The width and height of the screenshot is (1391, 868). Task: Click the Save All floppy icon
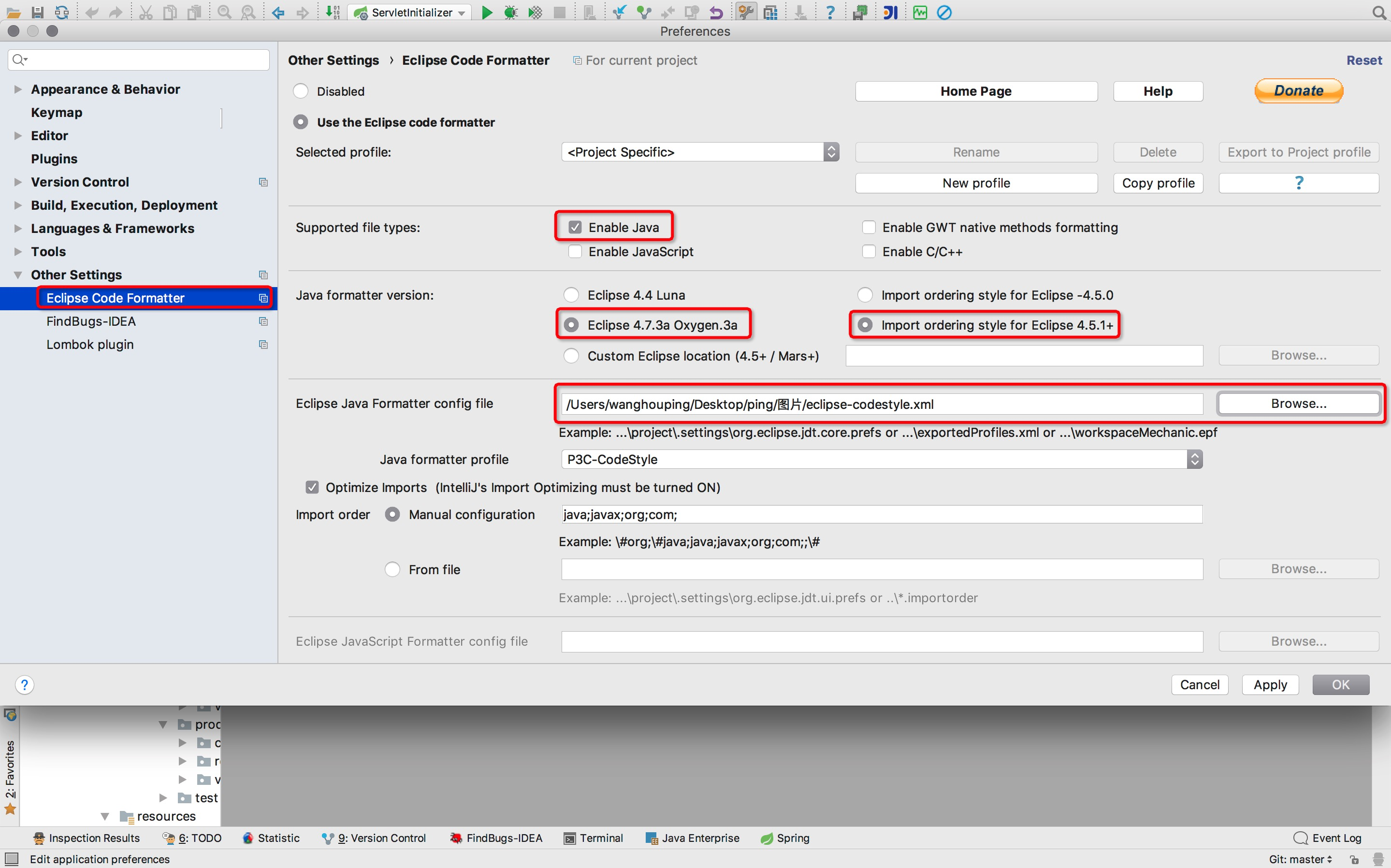tap(37, 12)
